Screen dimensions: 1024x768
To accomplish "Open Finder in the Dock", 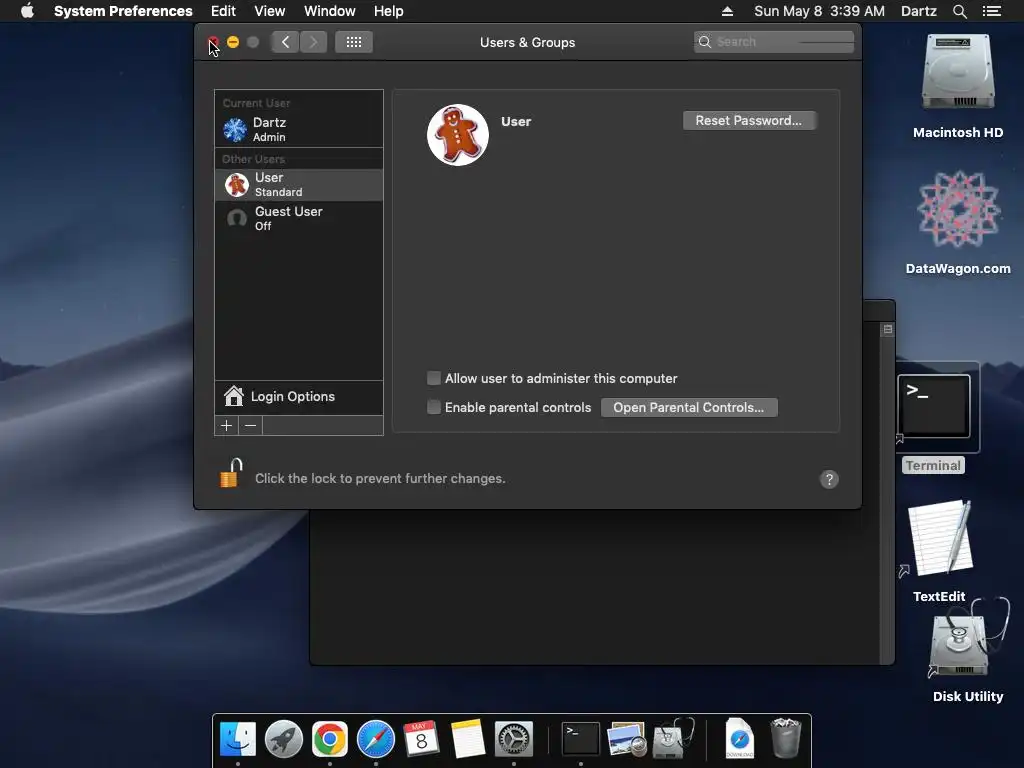I will (x=238, y=739).
